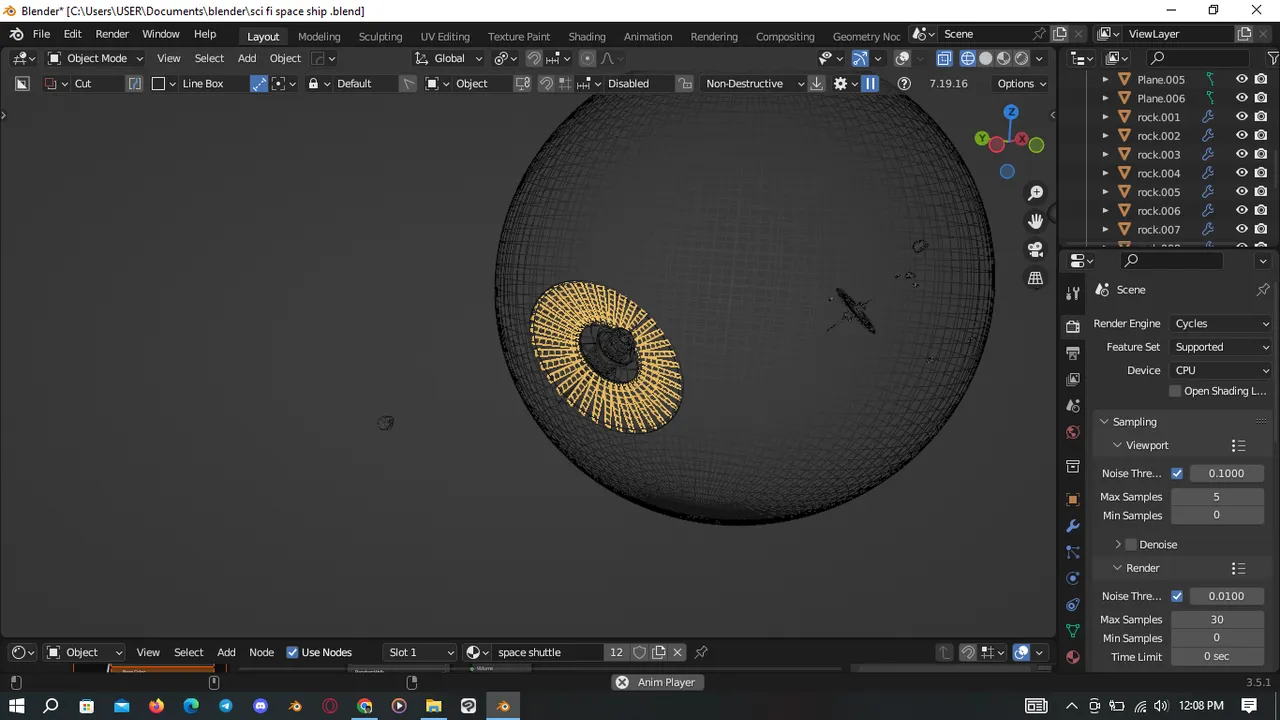Toggle X-ray view in viewport header

[944, 58]
